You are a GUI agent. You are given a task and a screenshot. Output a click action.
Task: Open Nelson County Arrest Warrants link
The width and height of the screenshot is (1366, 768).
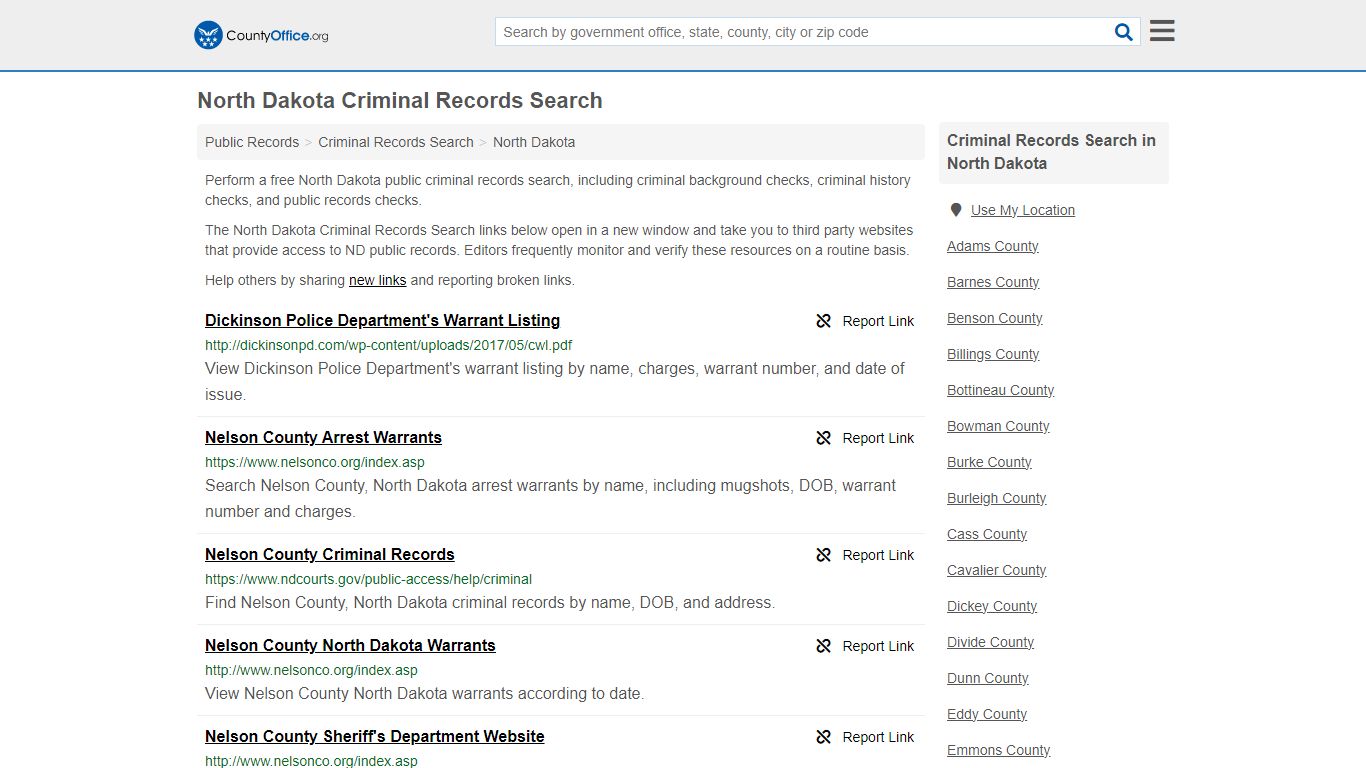coord(323,437)
